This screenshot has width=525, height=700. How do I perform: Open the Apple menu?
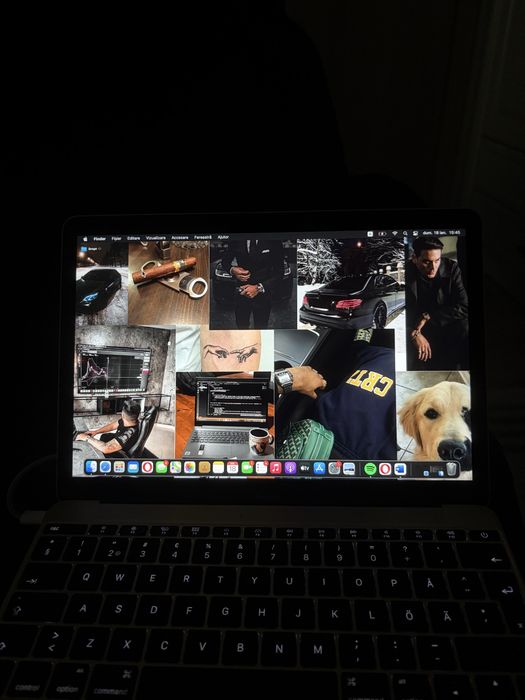(85, 239)
